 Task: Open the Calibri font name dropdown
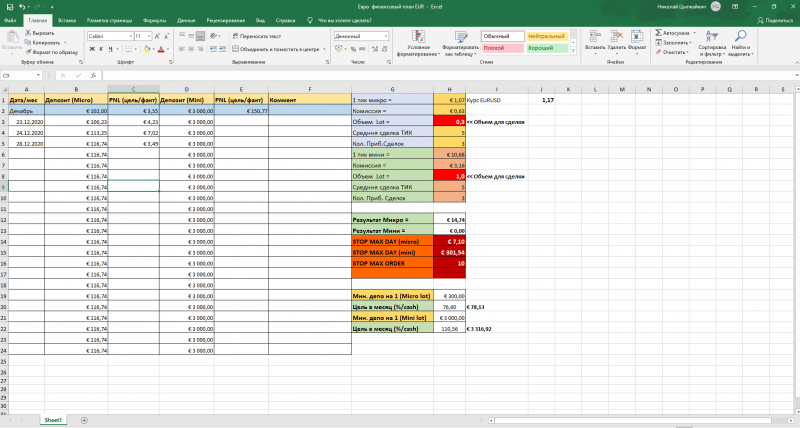(131, 36)
